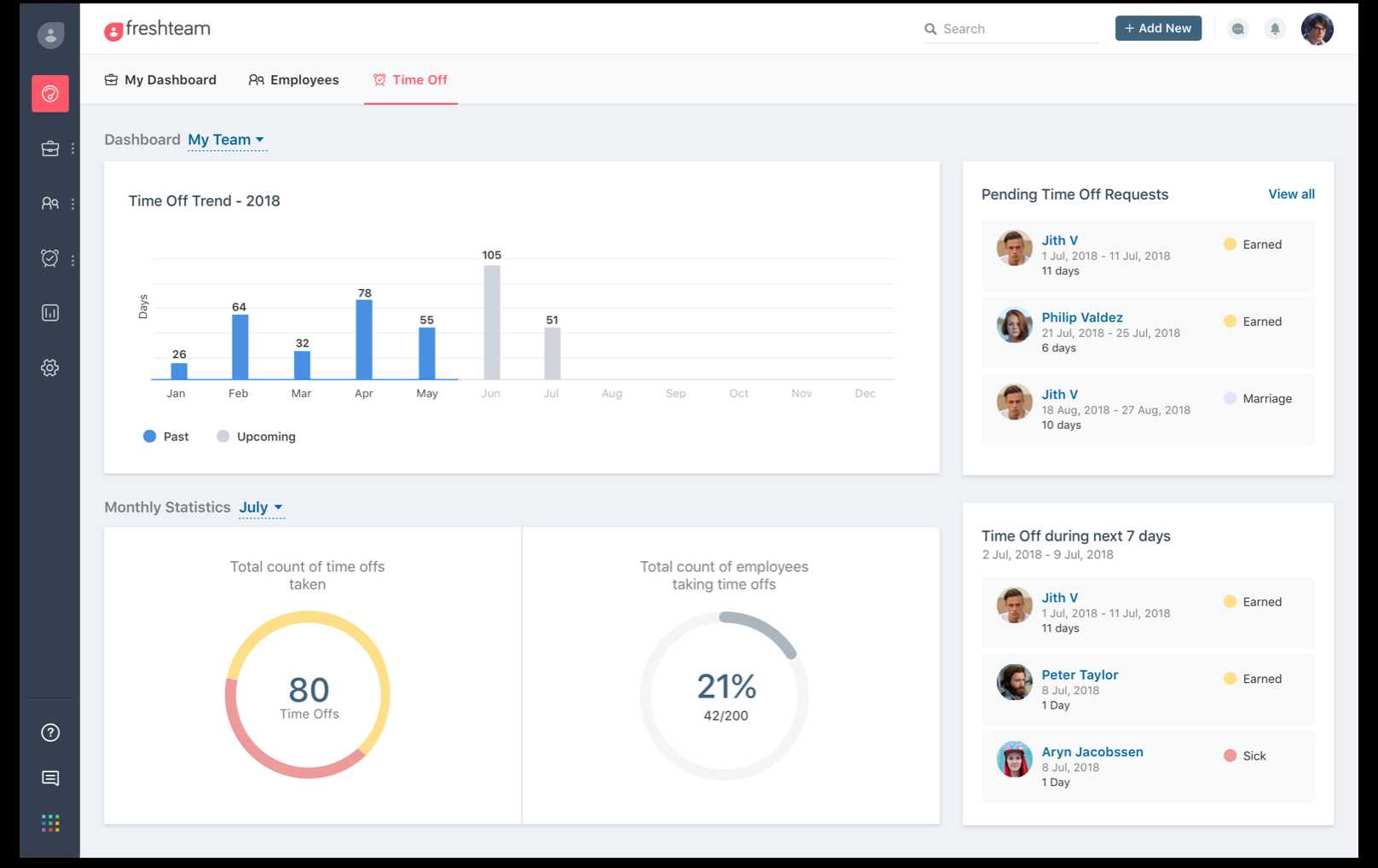The image size is (1378, 868).
Task: Open the feedback chat icon in sidebar
Action: pyautogui.click(x=49, y=778)
